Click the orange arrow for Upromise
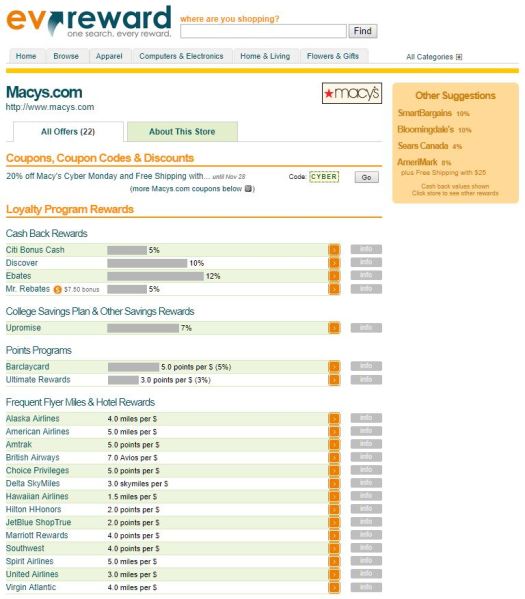525x599 pixels. click(x=334, y=328)
